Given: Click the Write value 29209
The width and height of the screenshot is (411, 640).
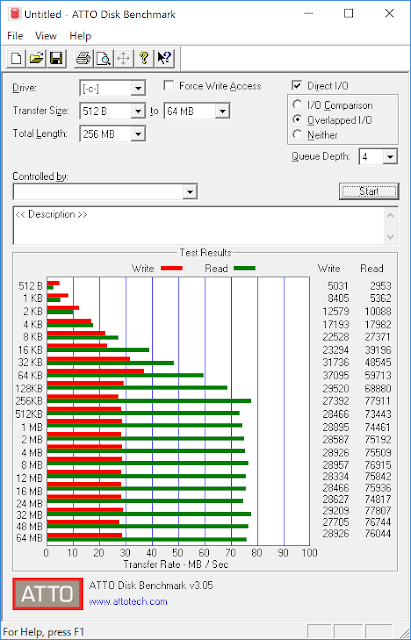Looking at the screenshot, I should 335,511.
